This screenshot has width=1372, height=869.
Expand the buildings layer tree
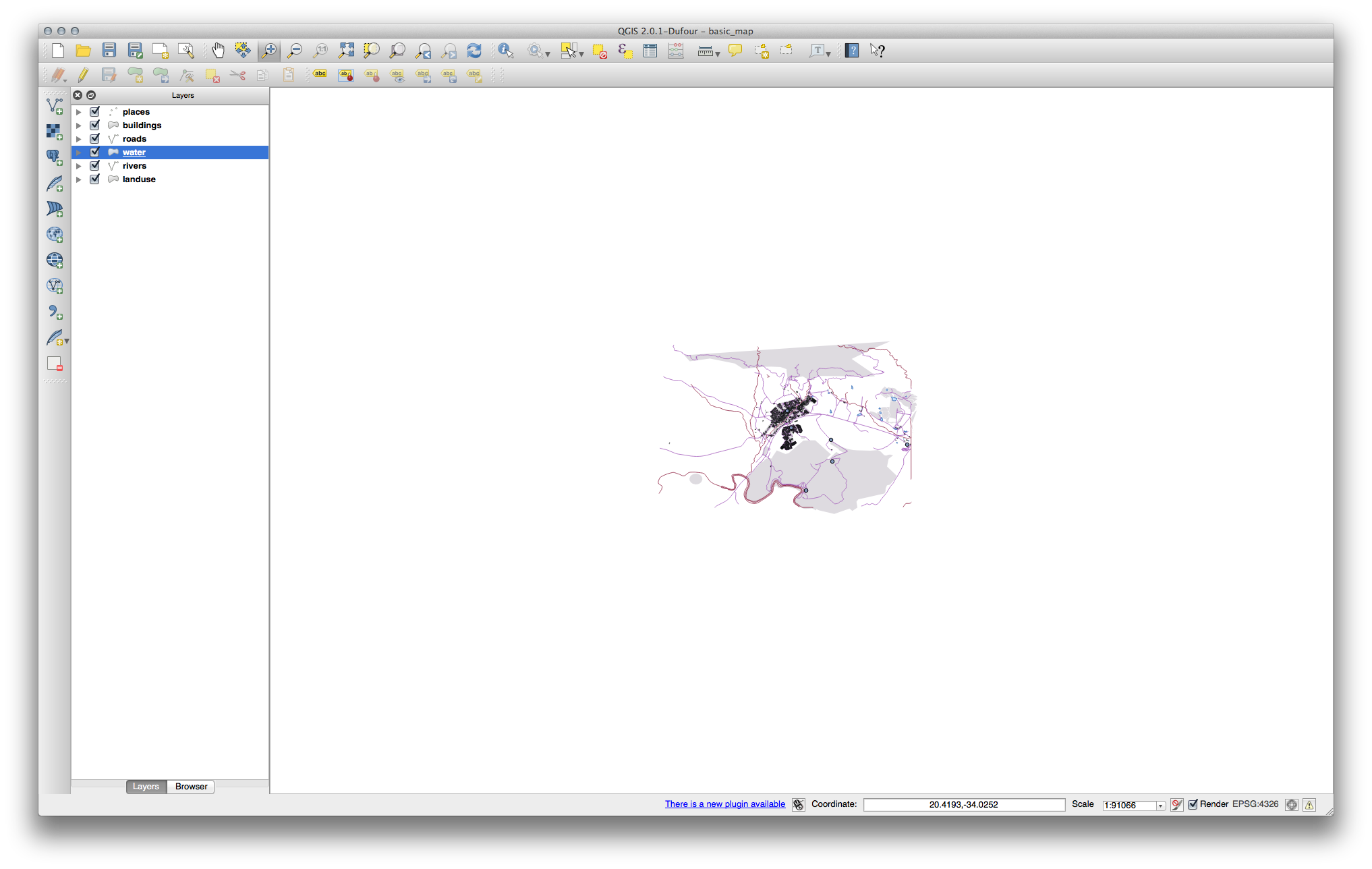click(x=79, y=125)
